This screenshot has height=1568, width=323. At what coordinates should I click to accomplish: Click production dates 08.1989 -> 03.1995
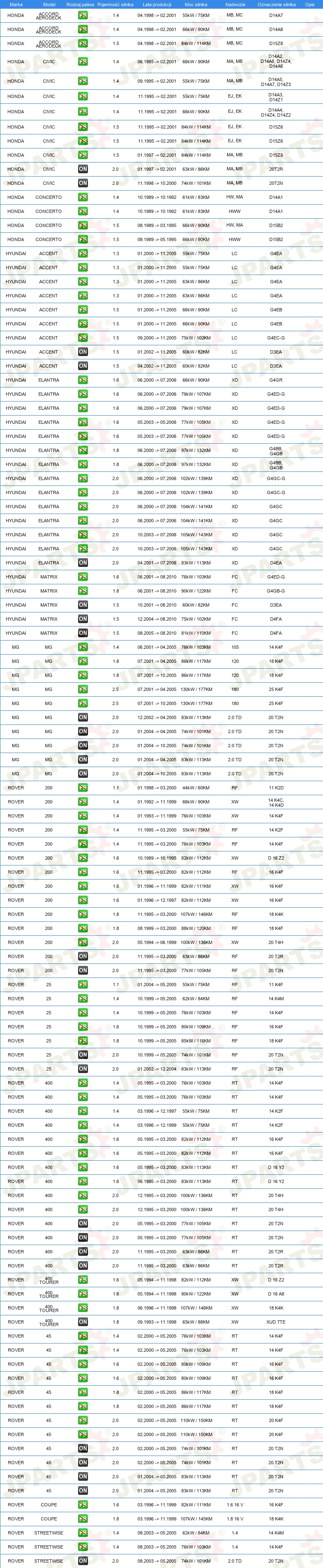(157, 225)
